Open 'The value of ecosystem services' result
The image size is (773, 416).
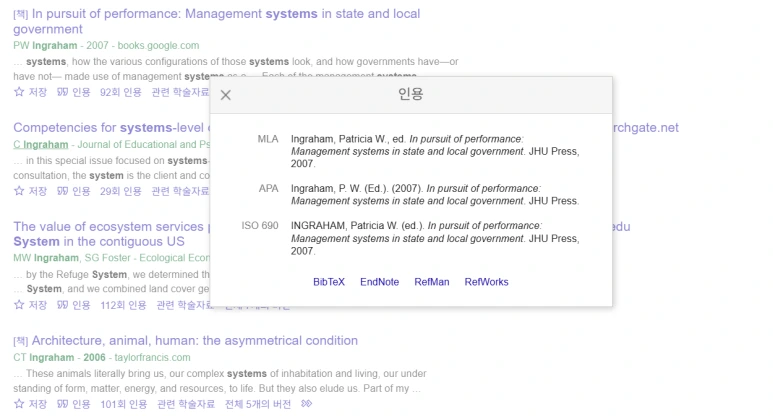(111, 234)
